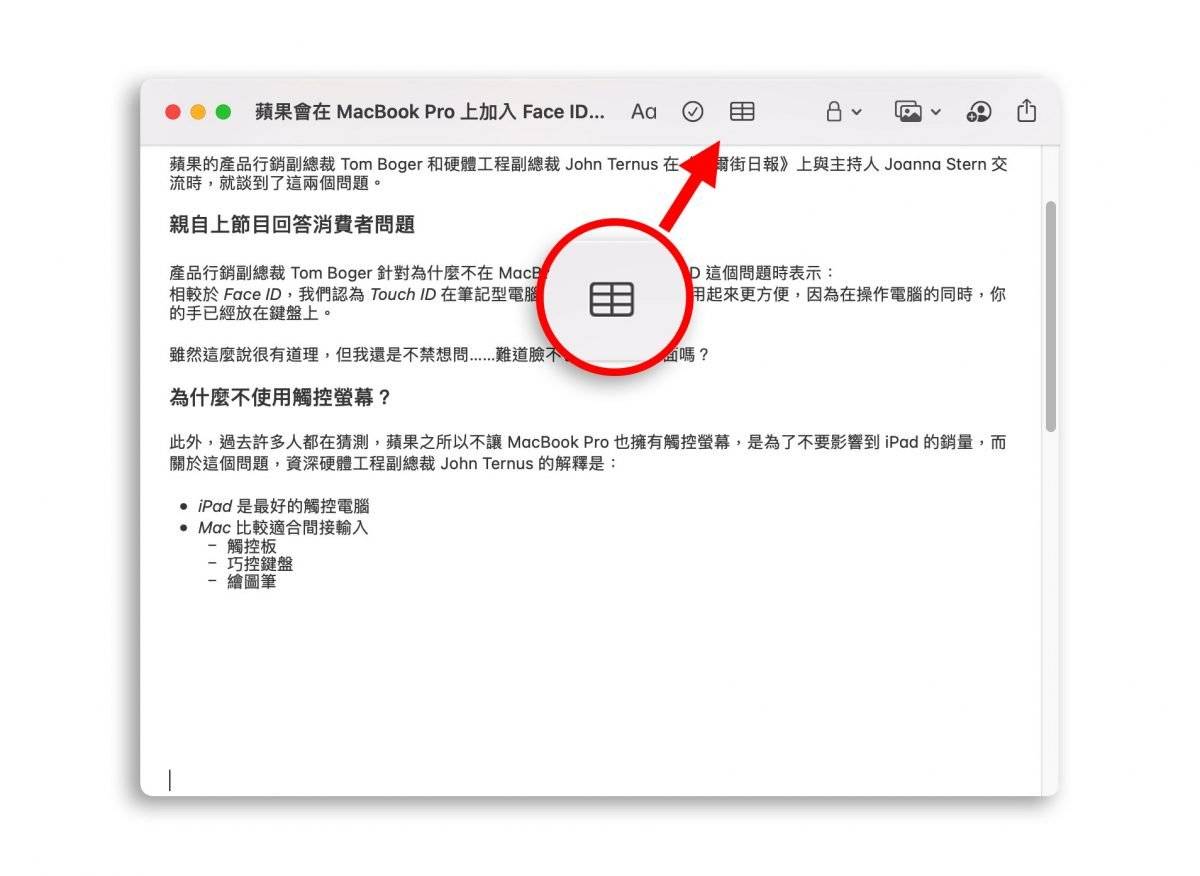Click the add collaborator icon
Image resolution: width=1200 pixels, height=876 pixels.
979,112
